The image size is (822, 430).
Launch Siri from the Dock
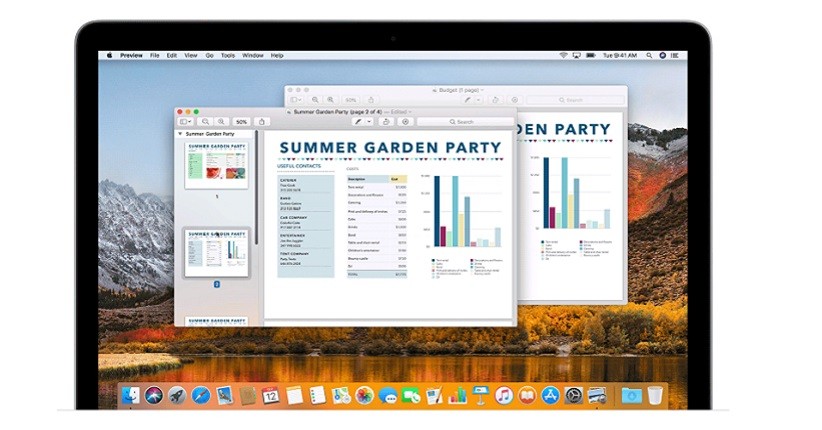coord(153,396)
